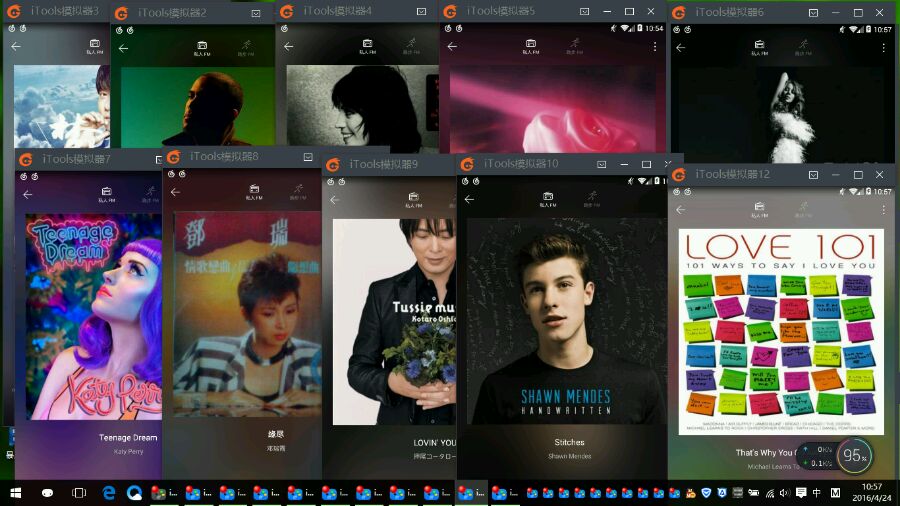The height and width of the screenshot is (506, 900).
Task: Click Teenage Dream album cover in emulator 7
Action: [94, 317]
